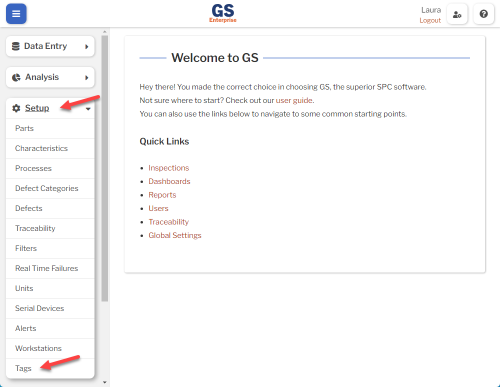The width and height of the screenshot is (500, 387).
Task: Open Workstations in the sidebar
Action: 50,348
